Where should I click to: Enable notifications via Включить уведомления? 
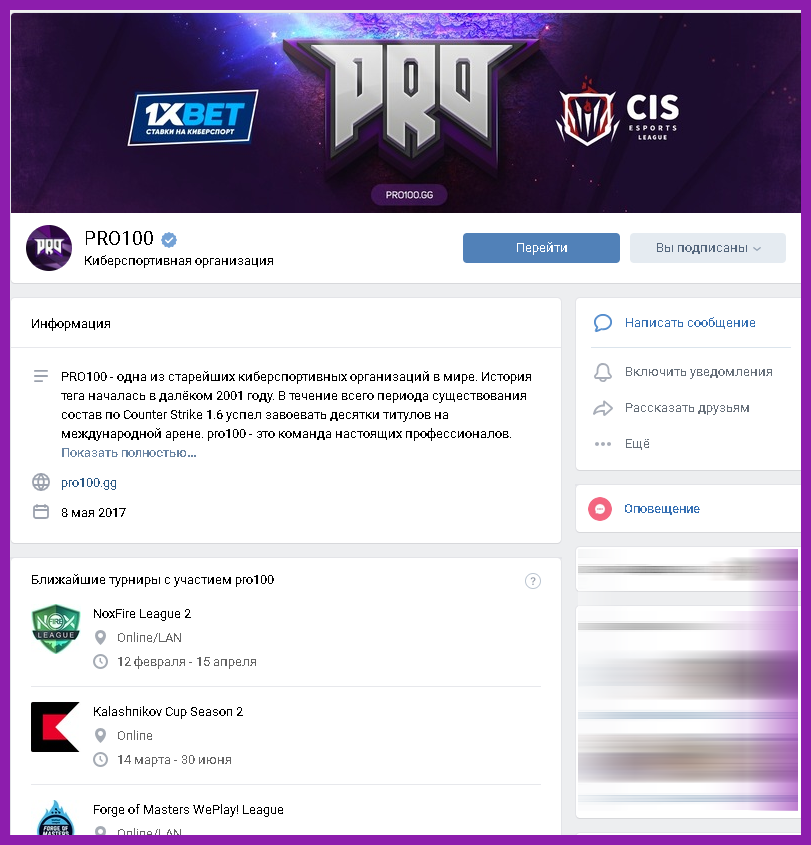point(698,372)
